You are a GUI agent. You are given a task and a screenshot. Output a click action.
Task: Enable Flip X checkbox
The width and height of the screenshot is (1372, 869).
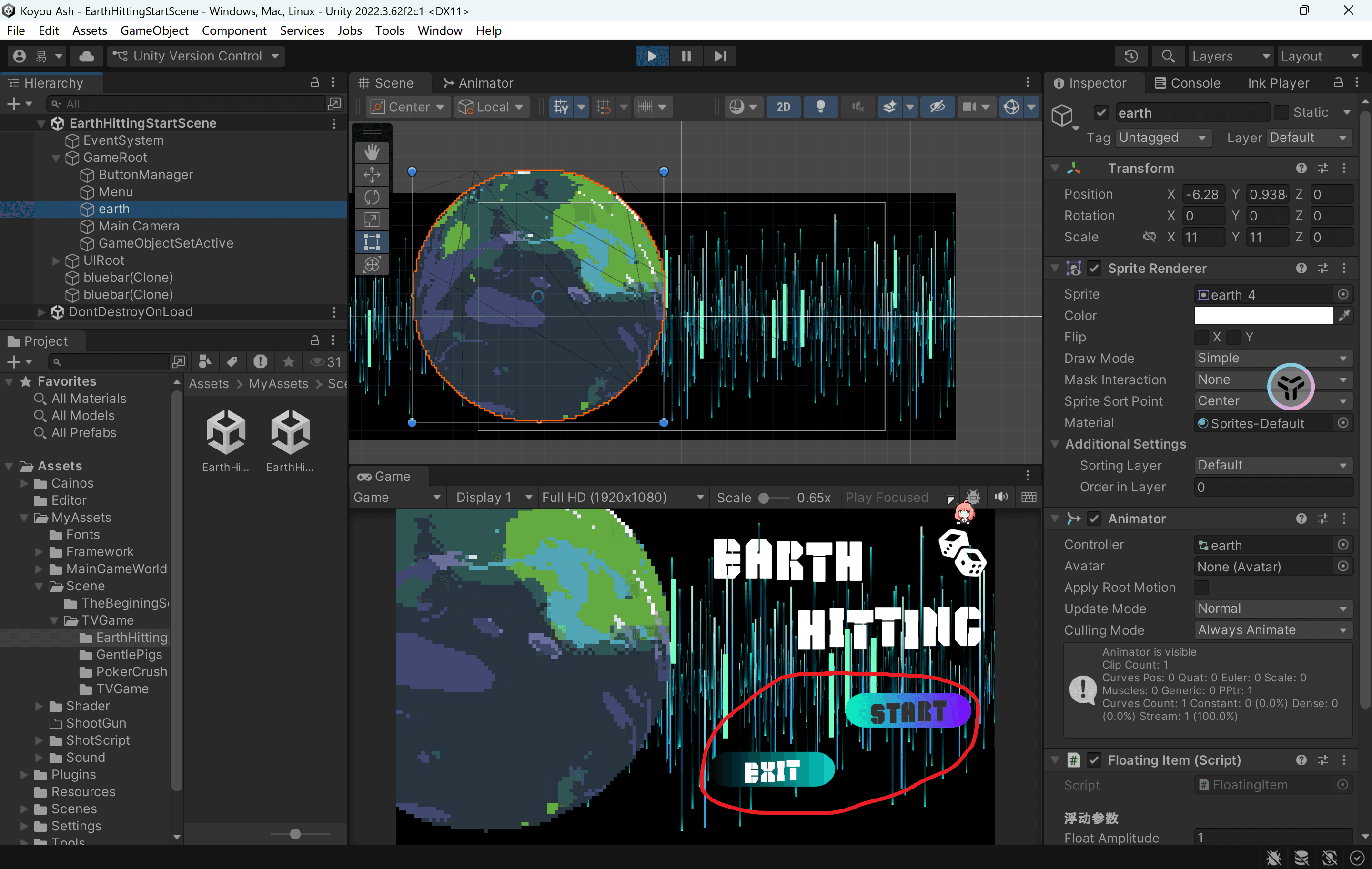tap(1201, 337)
